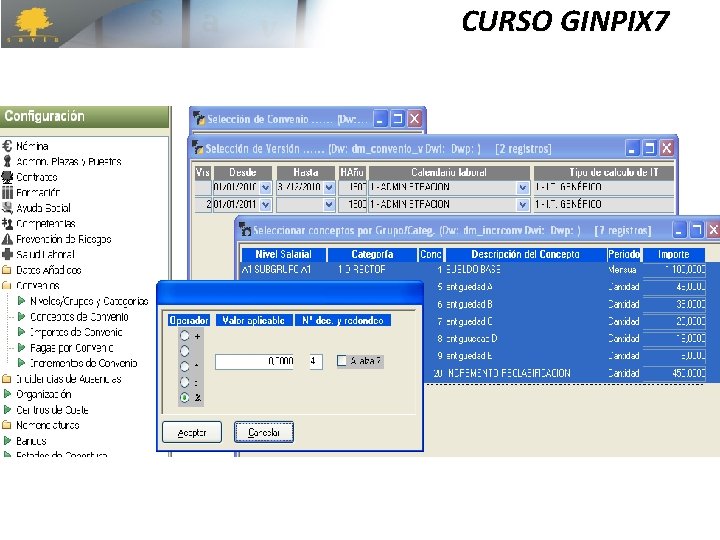This screenshot has width=720, height=540.
Task: Click the Categoría column header
Action: pos(372,254)
